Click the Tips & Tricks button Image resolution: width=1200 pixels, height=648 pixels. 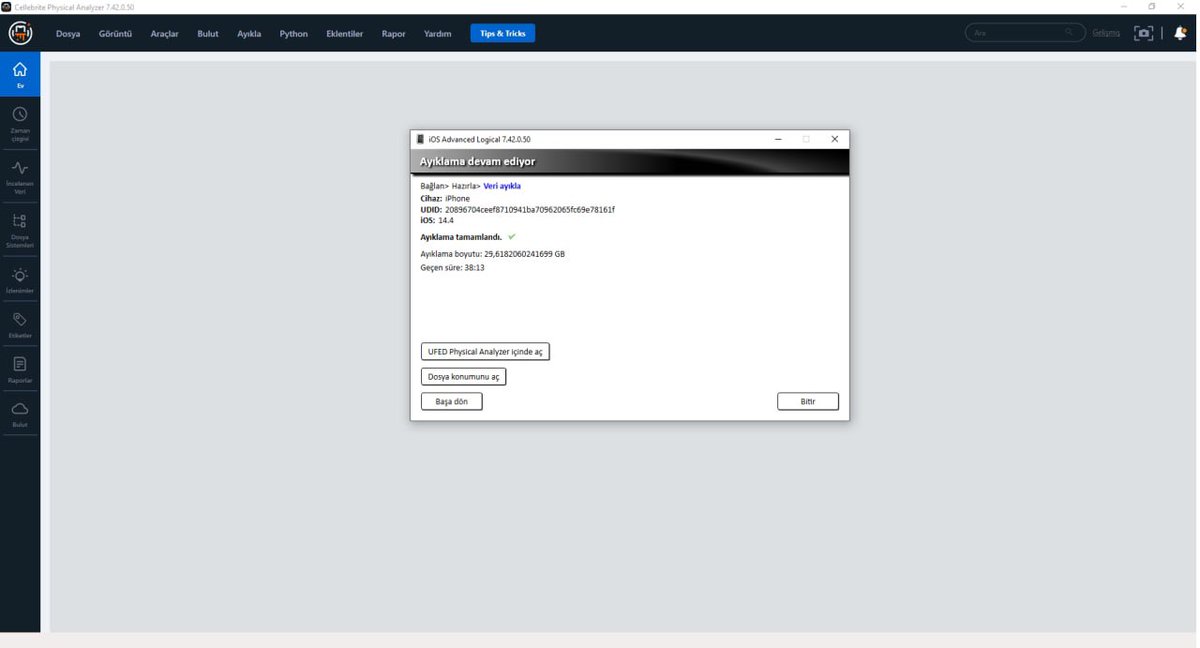tap(503, 33)
